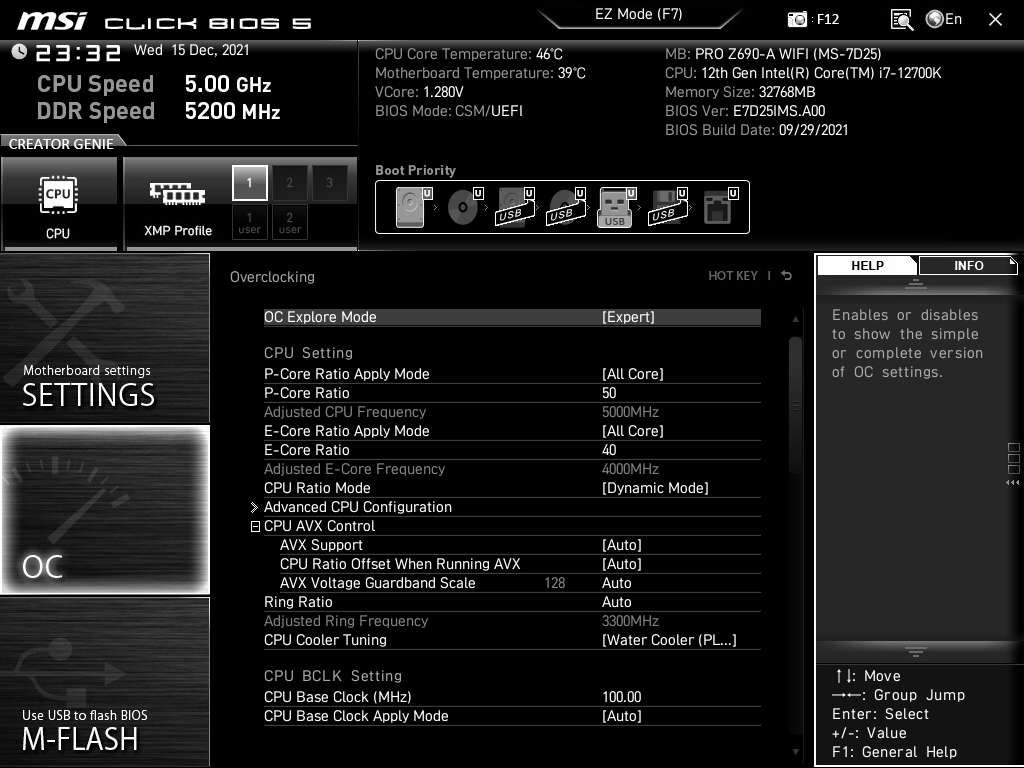Open the CREATOR GENIE tab

pos(61,144)
